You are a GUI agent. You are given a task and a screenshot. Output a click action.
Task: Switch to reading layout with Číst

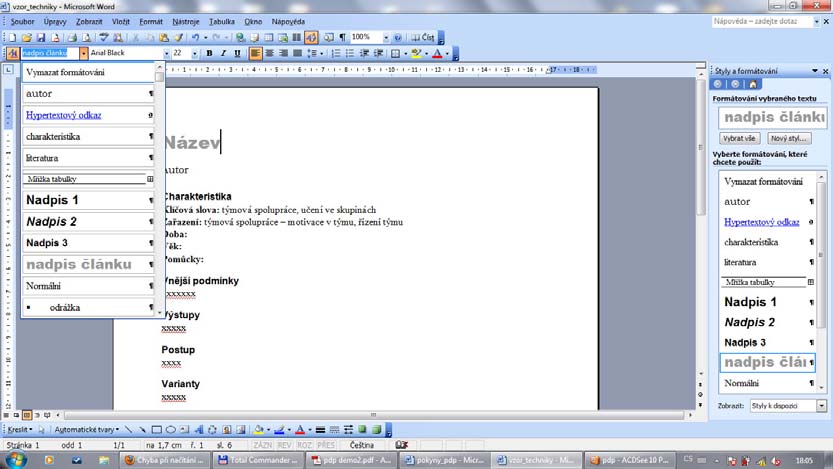pos(423,37)
